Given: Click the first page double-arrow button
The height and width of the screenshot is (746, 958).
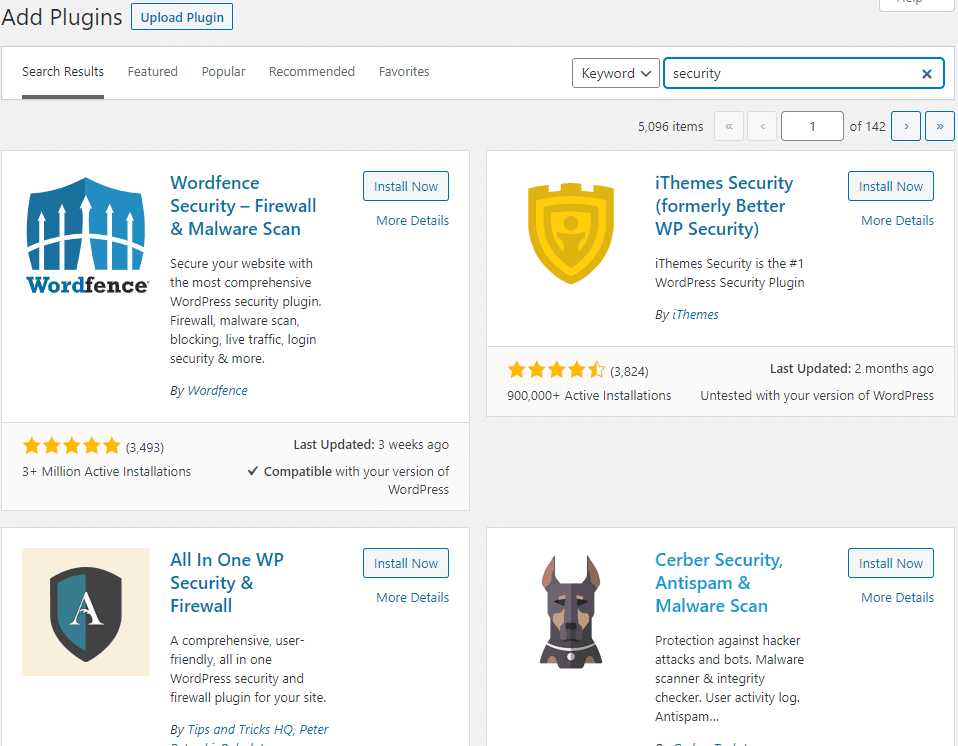Looking at the screenshot, I should point(729,126).
